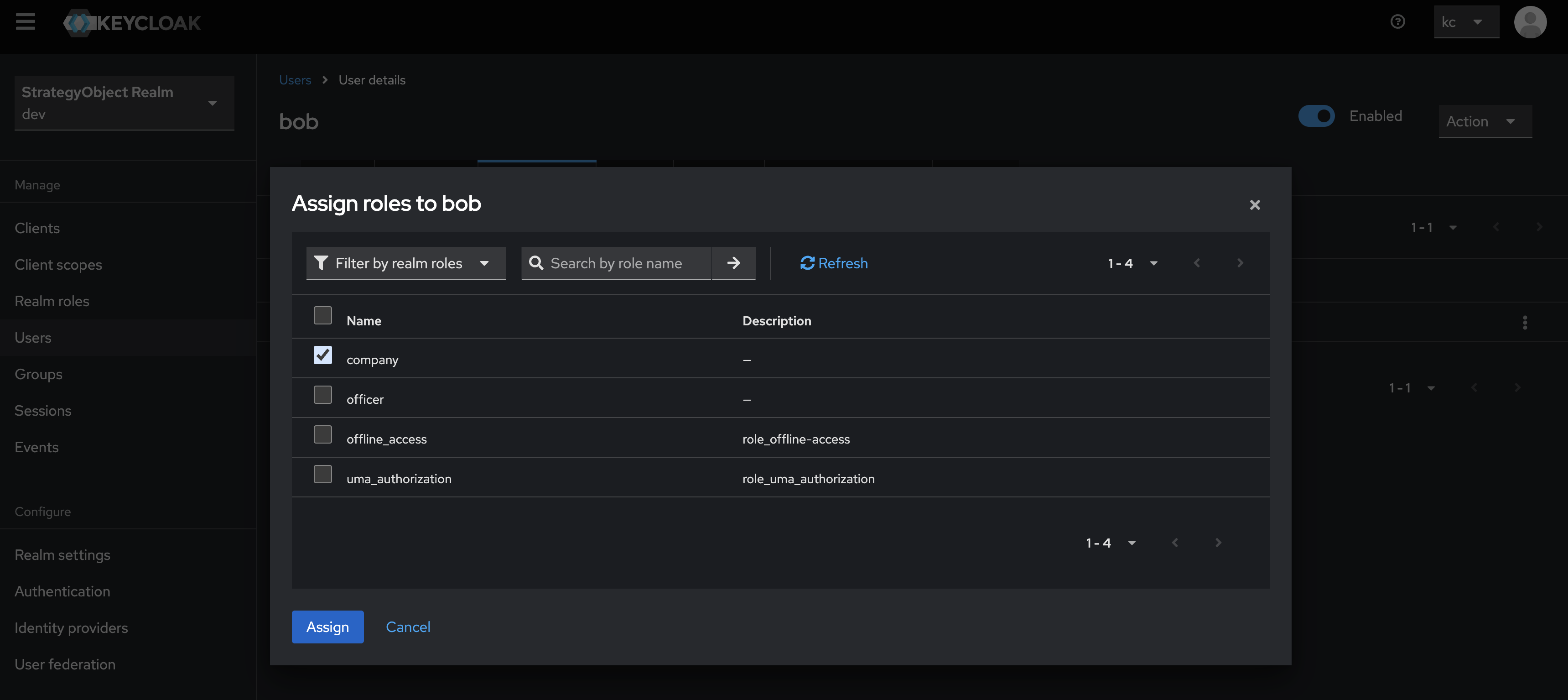Screen dimensions: 1568x700
Task: Open the user avatar menu
Action: pos(1530,22)
